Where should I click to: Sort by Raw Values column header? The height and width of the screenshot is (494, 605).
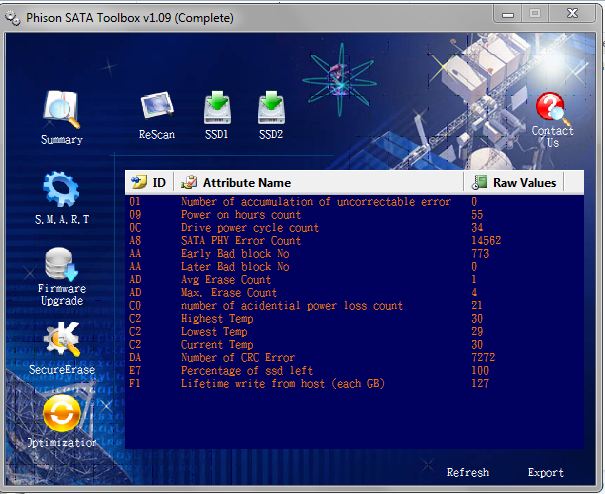point(514,182)
